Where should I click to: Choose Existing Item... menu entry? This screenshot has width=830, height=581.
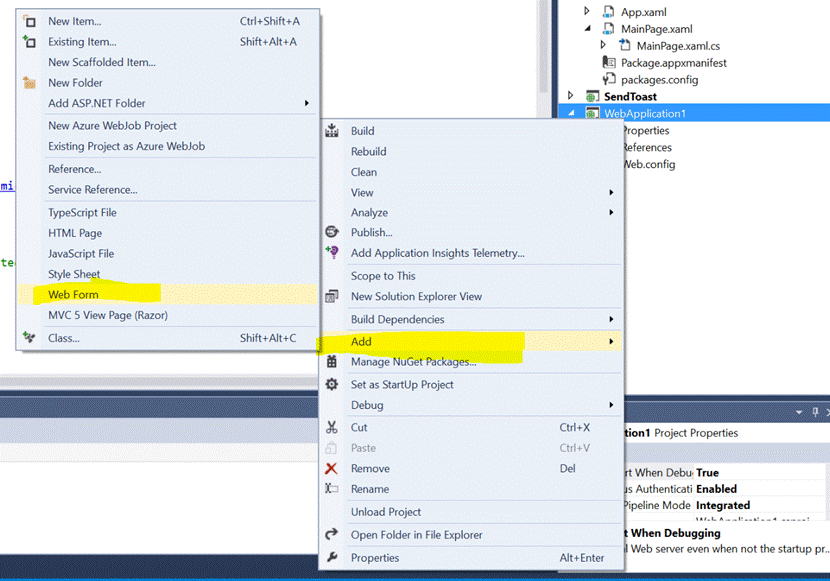point(168,42)
